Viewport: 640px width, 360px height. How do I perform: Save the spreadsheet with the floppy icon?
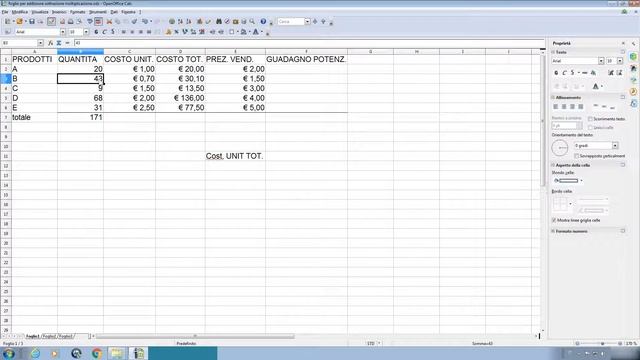(31, 21)
